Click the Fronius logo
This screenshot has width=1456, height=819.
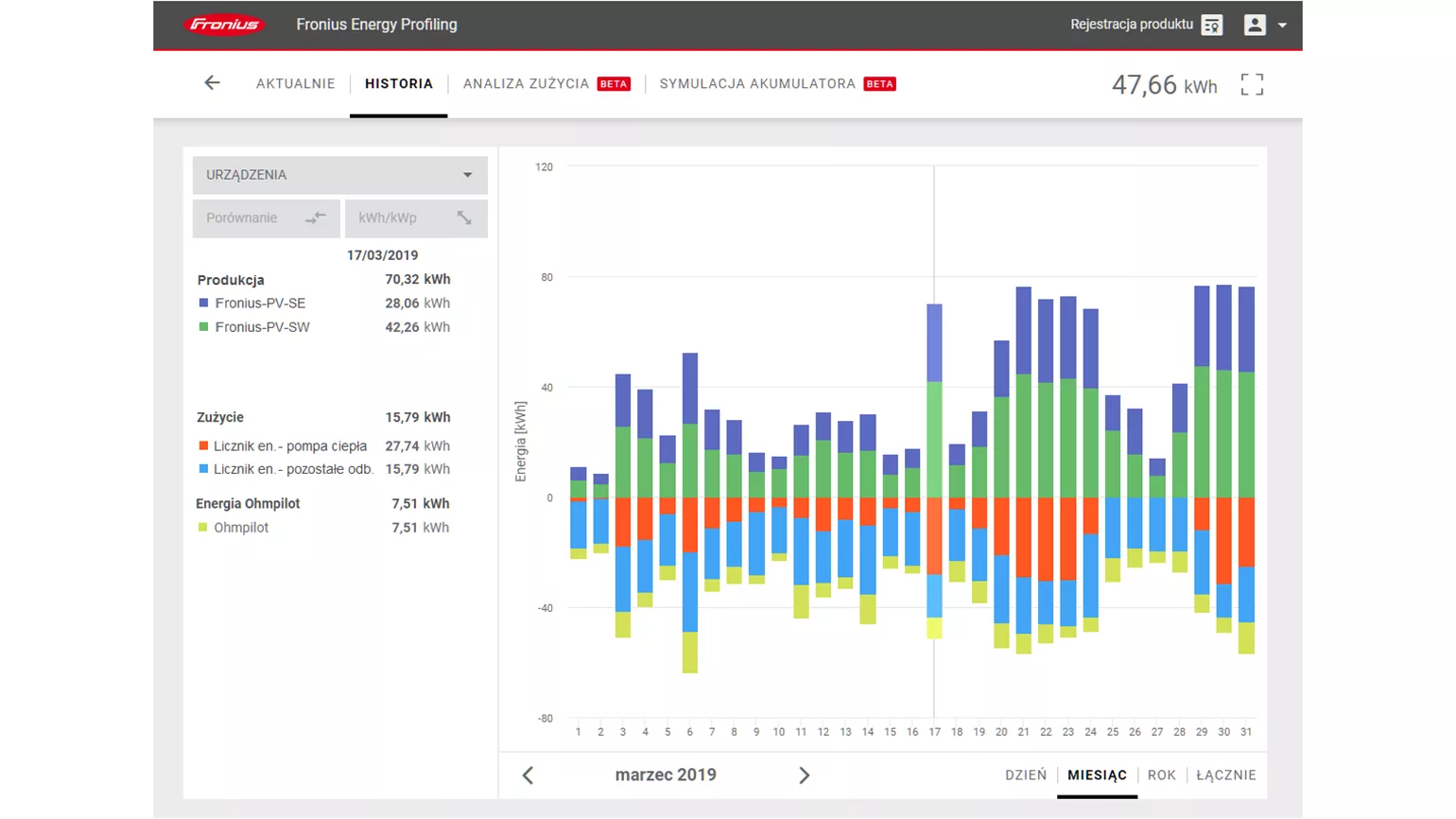click(x=224, y=25)
